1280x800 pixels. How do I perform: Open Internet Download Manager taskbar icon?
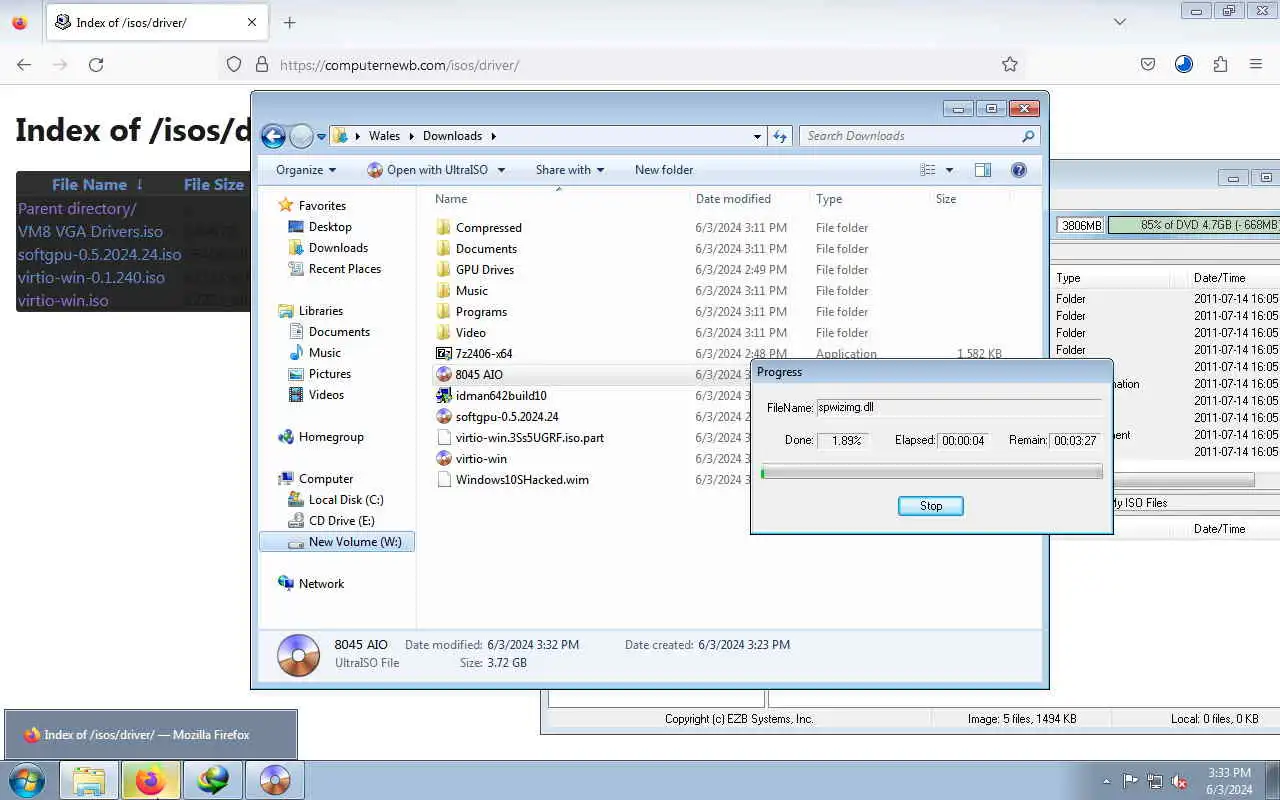click(x=212, y=780)
